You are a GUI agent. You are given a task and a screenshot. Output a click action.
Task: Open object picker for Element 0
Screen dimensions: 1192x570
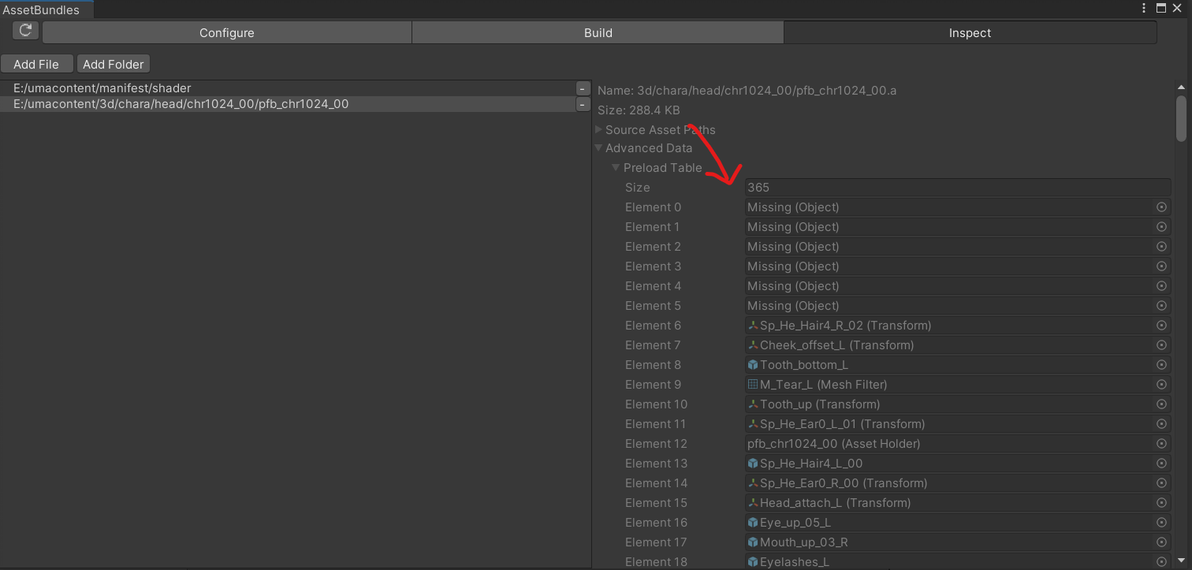pos(1161,207)
